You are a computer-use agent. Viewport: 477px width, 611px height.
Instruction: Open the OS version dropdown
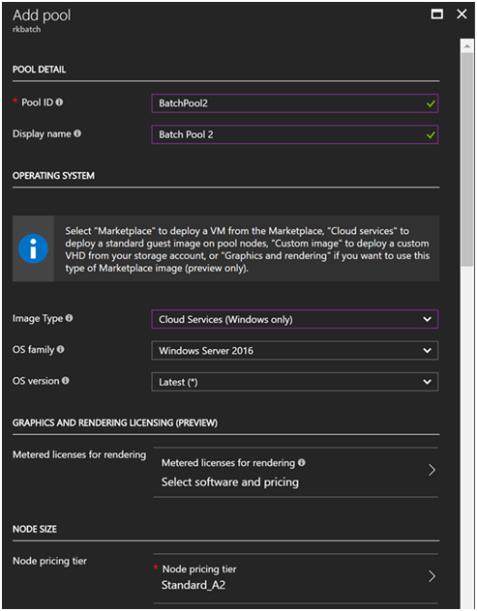[x=295, y=382]
